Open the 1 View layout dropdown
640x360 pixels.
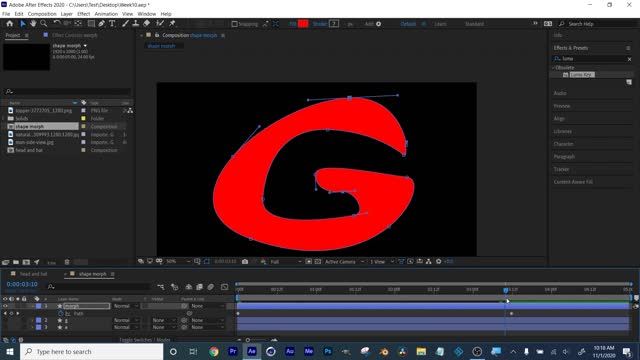382,261
